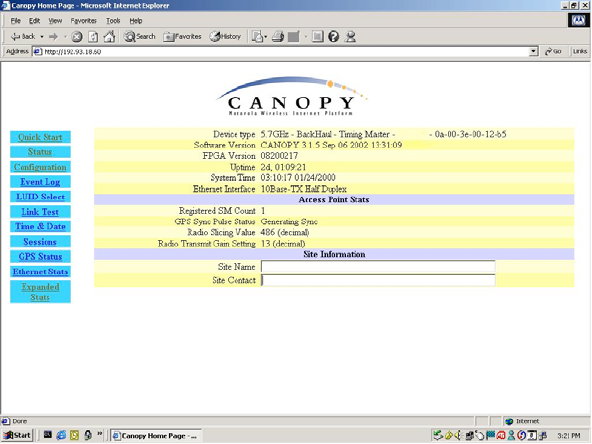592x444 pixels.
Task: Click the Links toolbar label
Action: pos(580,51)
